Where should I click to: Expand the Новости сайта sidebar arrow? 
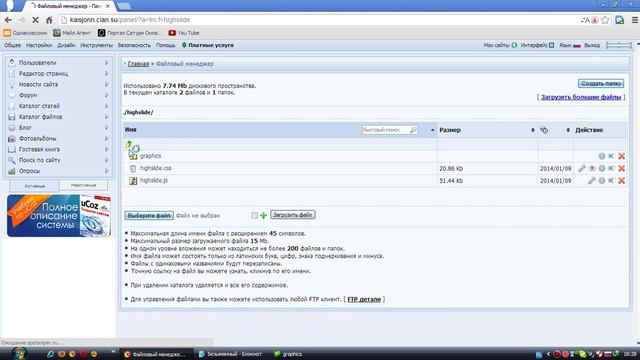[107, 84]
